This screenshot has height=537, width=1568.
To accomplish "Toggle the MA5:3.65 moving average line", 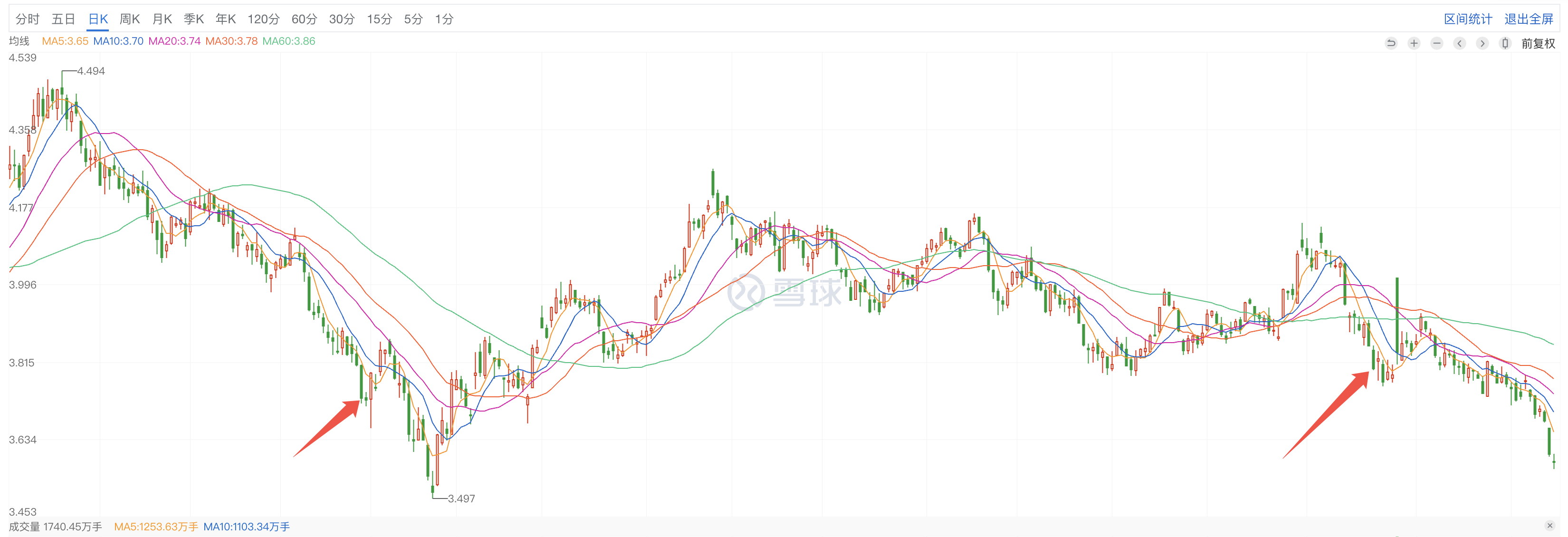I will pyautogui.click(x=65, y=41).
